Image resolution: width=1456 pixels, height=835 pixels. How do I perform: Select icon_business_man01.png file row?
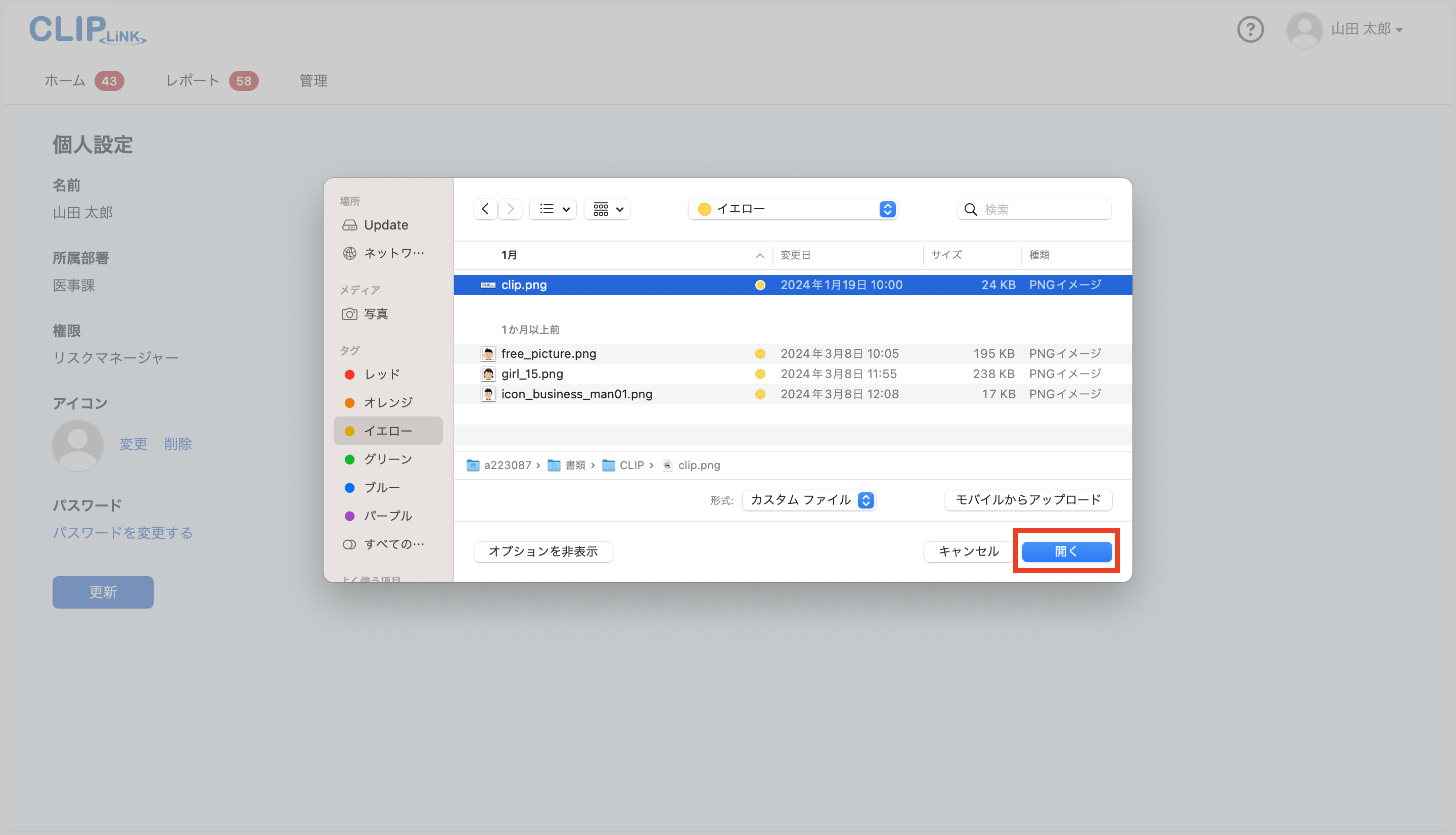pos(576,394)
